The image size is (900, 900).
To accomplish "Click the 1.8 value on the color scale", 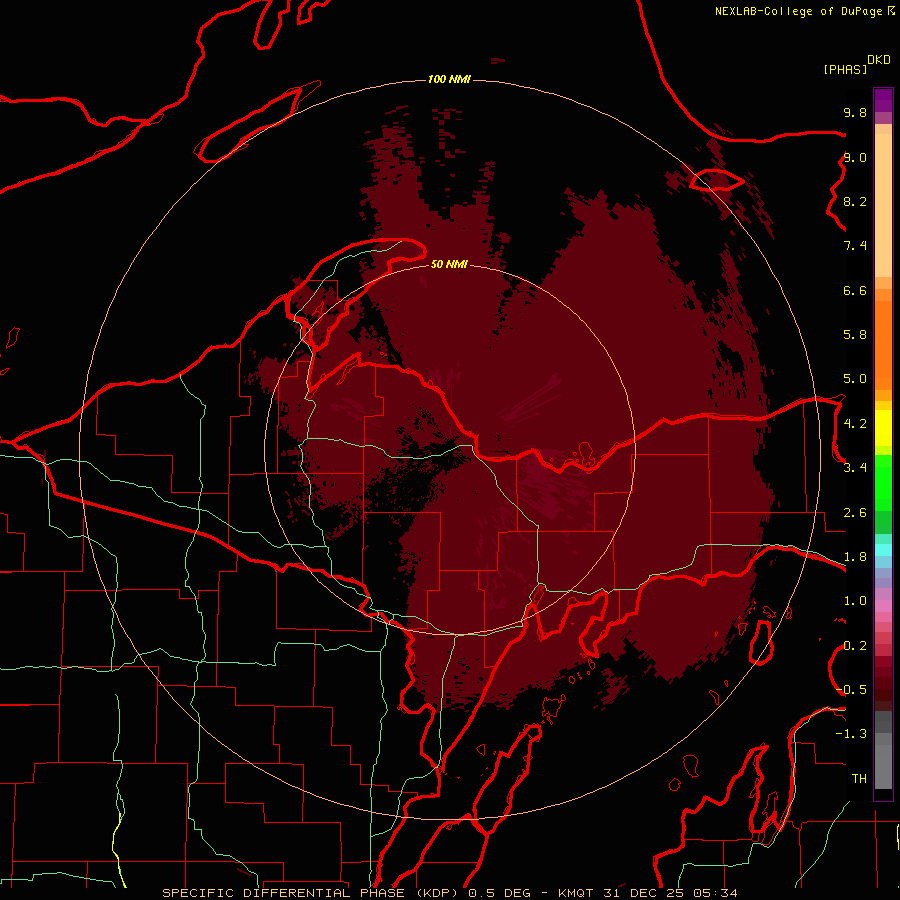I will [855, 557].
